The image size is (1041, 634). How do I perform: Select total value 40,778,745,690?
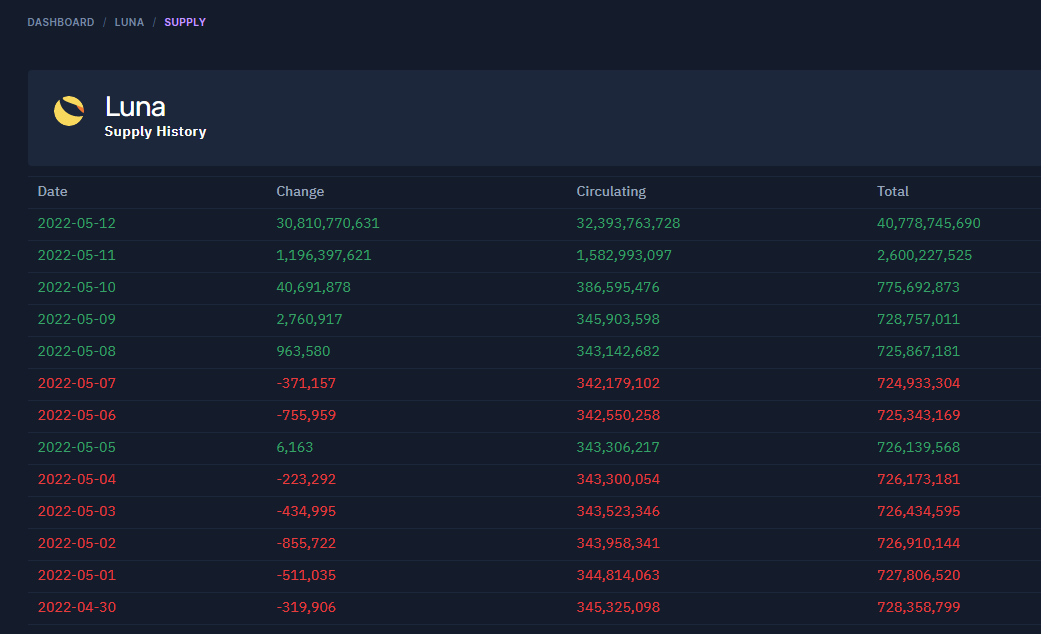[929, 223]
